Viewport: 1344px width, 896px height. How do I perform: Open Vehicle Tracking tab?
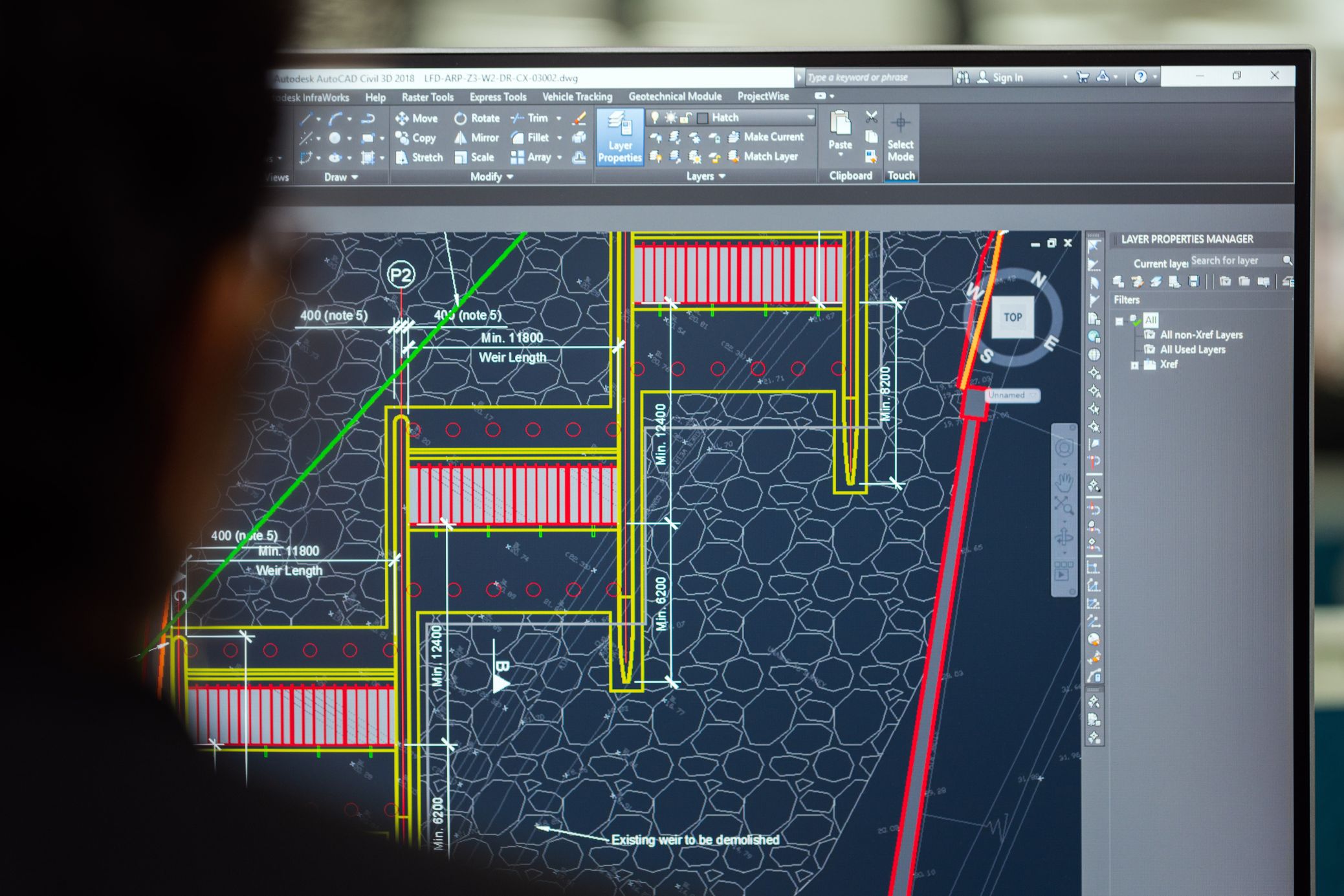click(577, 96)
